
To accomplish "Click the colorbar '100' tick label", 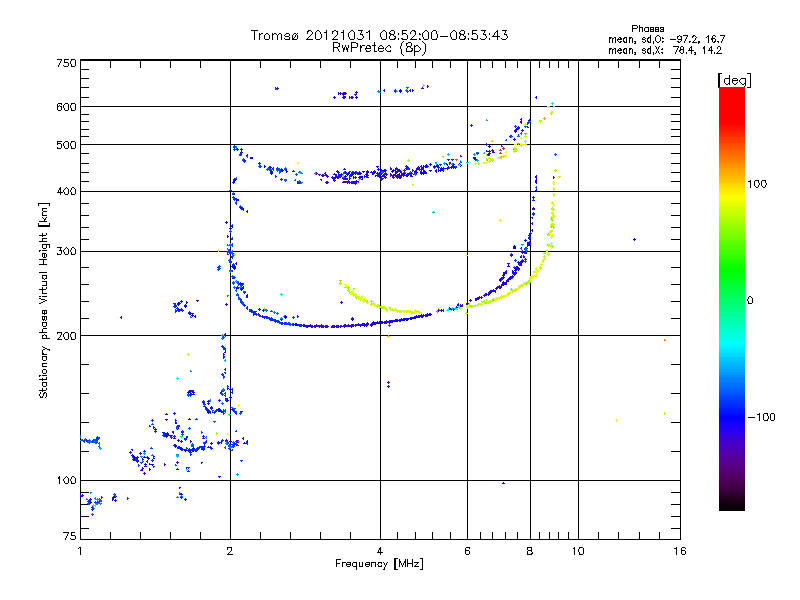I will 757,184.
